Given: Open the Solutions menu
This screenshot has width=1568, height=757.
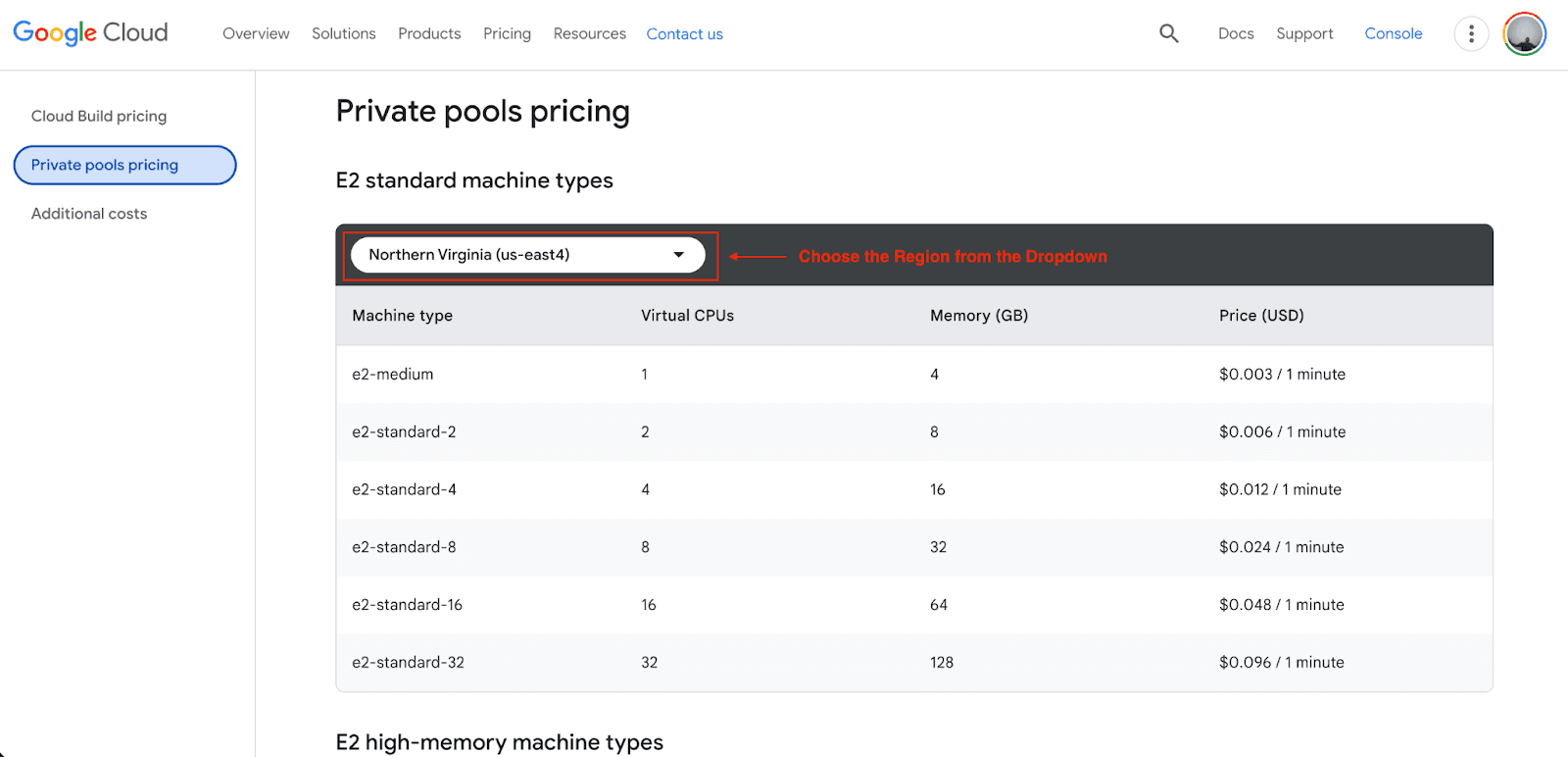Looking at the screenshot, I should point(343,33).
